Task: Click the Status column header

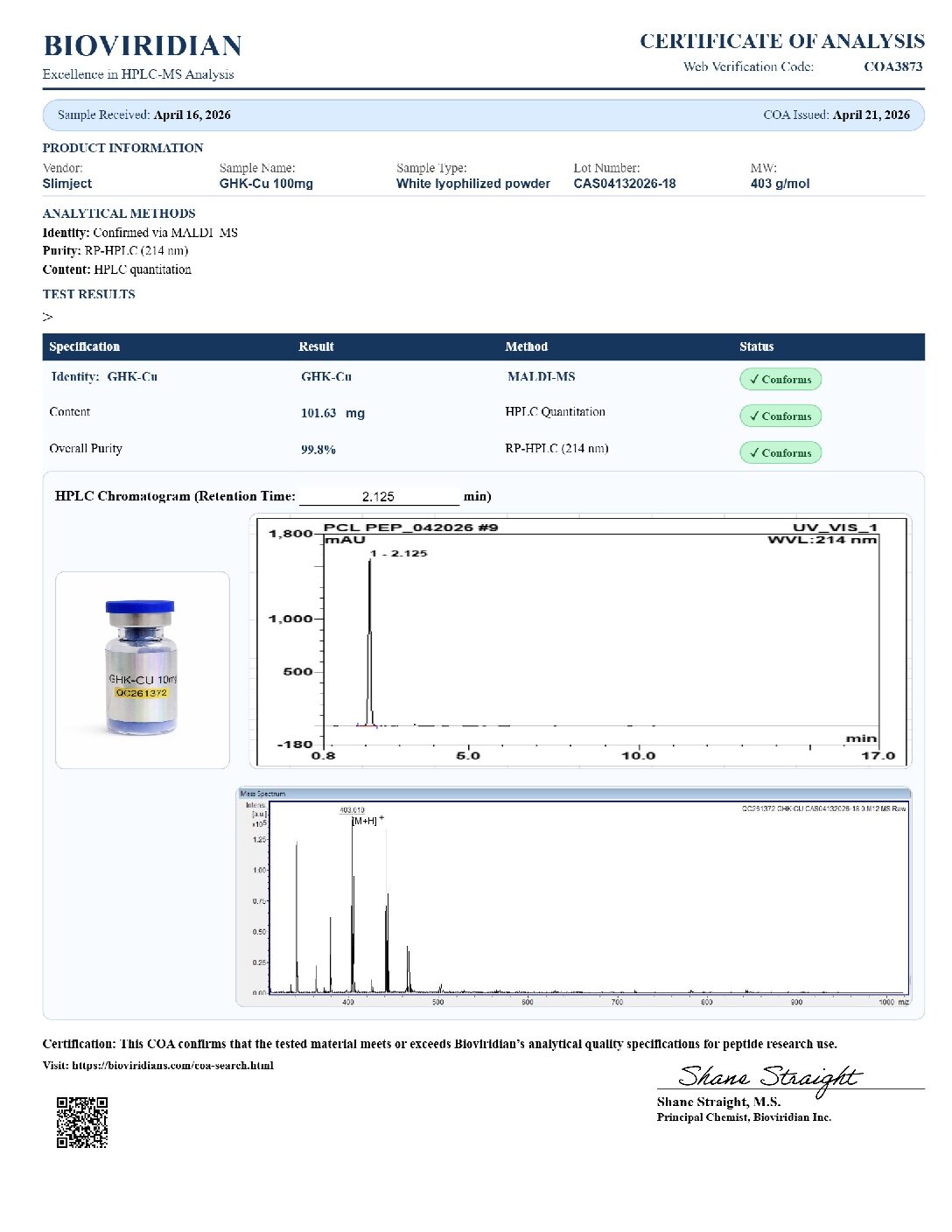Action: click(x=756, y=346)
